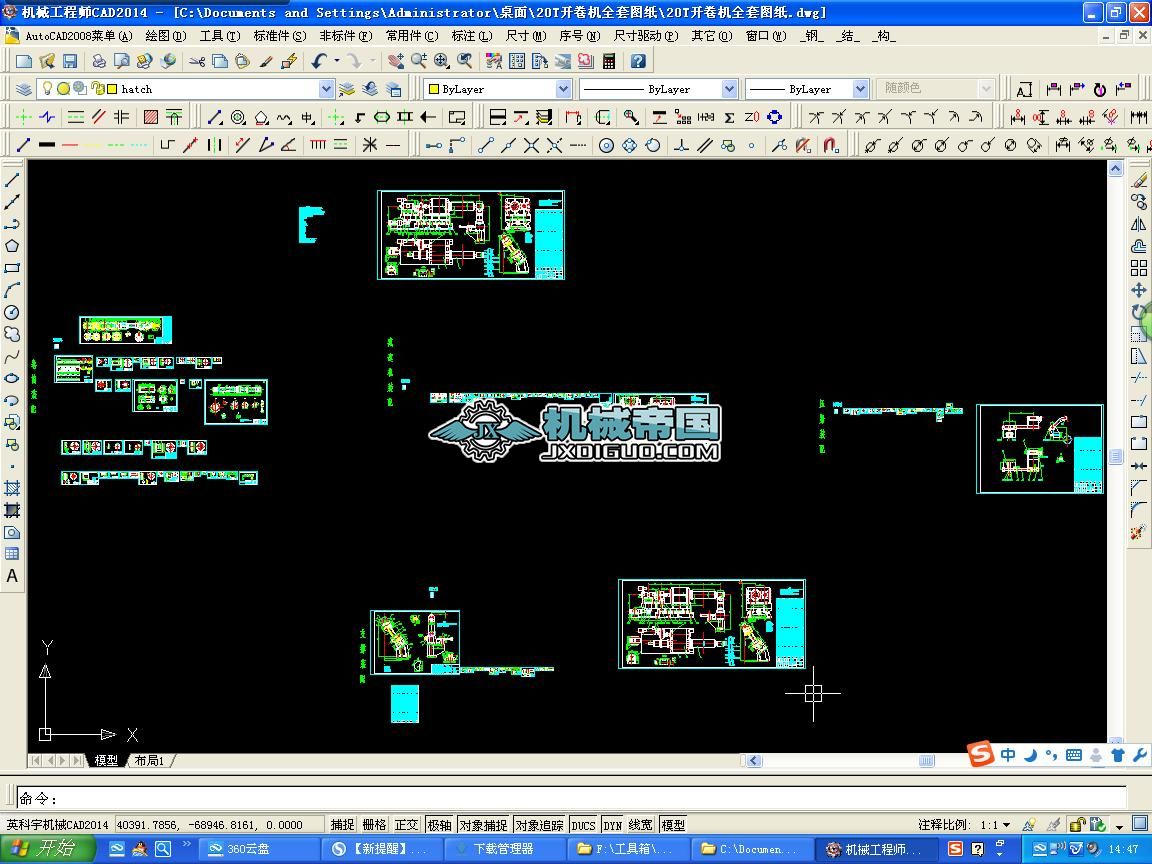The height and width of the screenshot is (864, 1152).
Task: Click the red hatch pattern tool icon
Action: tap(151, 117)
